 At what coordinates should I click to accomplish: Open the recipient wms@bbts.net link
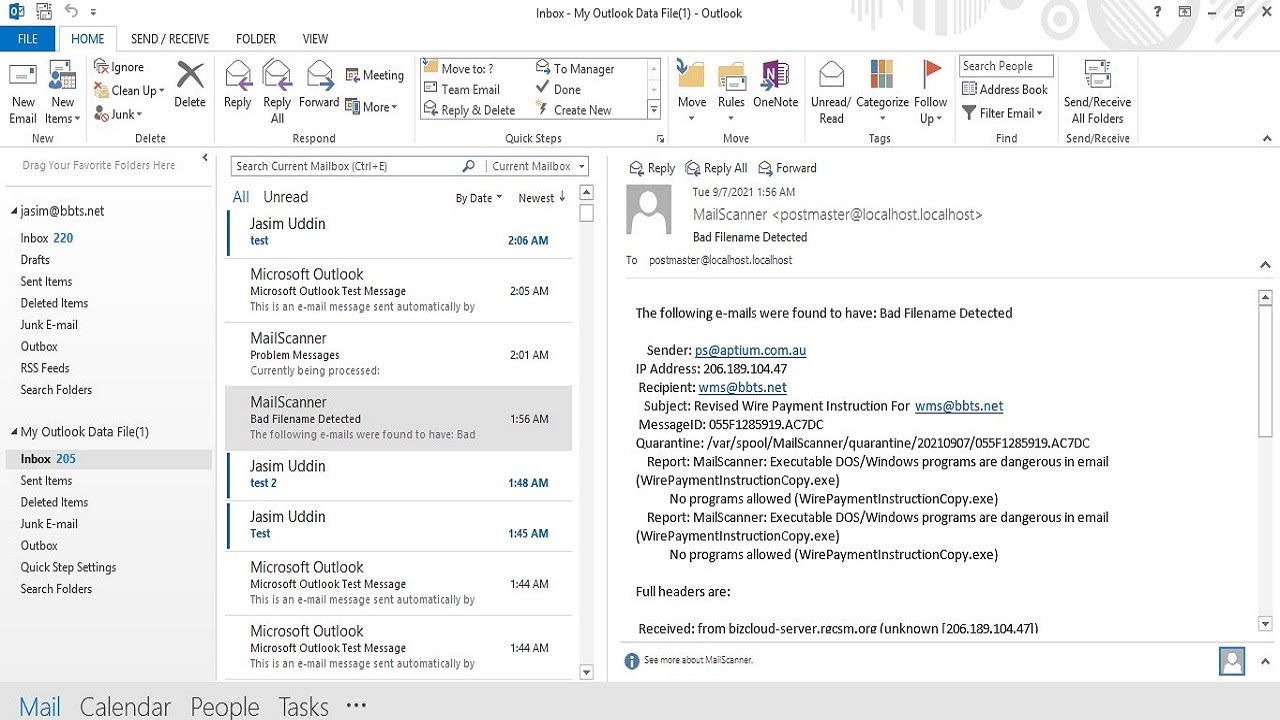742,387
